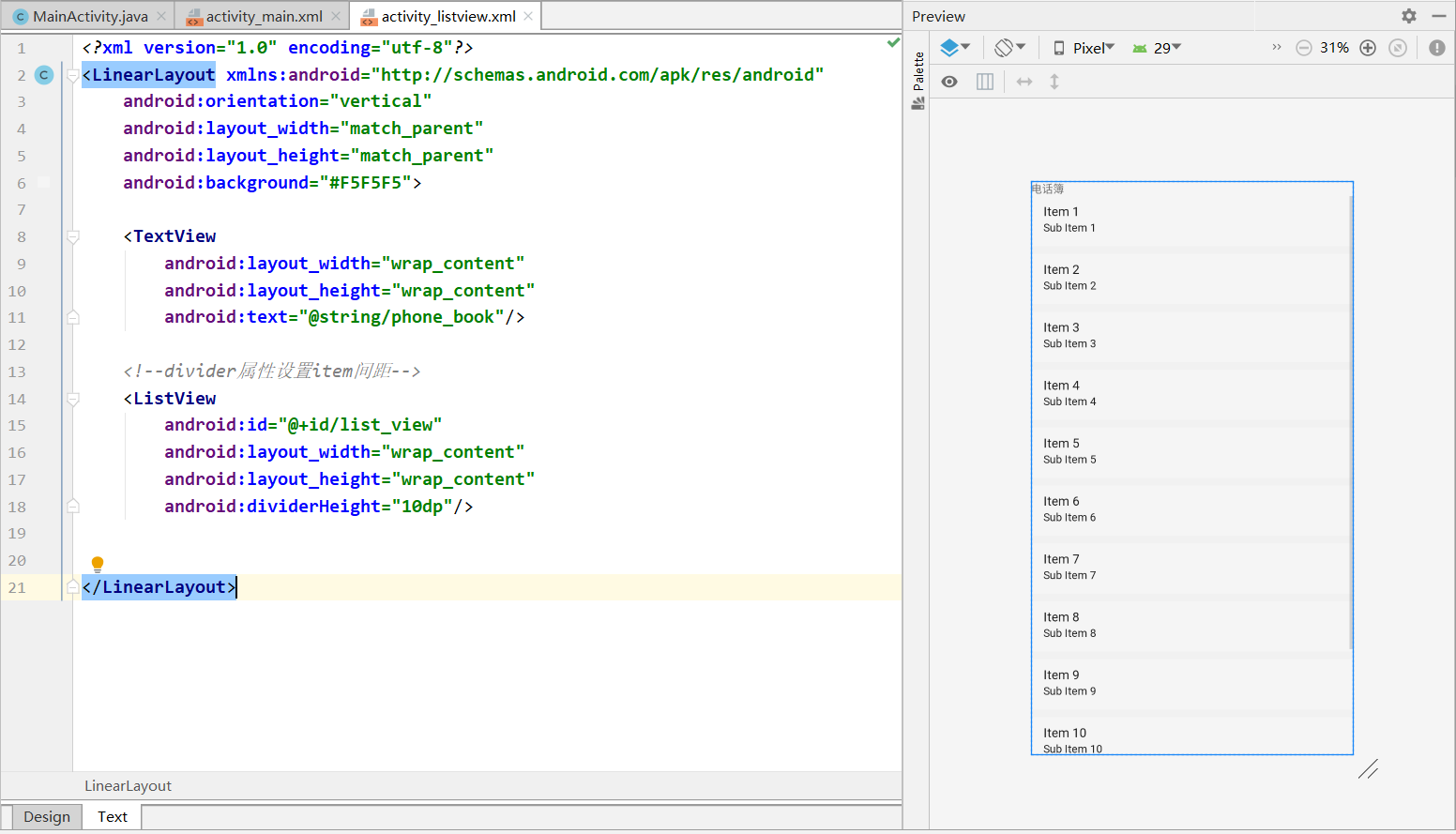Select Item 10 in the preview list

[x=1191, y=735]
